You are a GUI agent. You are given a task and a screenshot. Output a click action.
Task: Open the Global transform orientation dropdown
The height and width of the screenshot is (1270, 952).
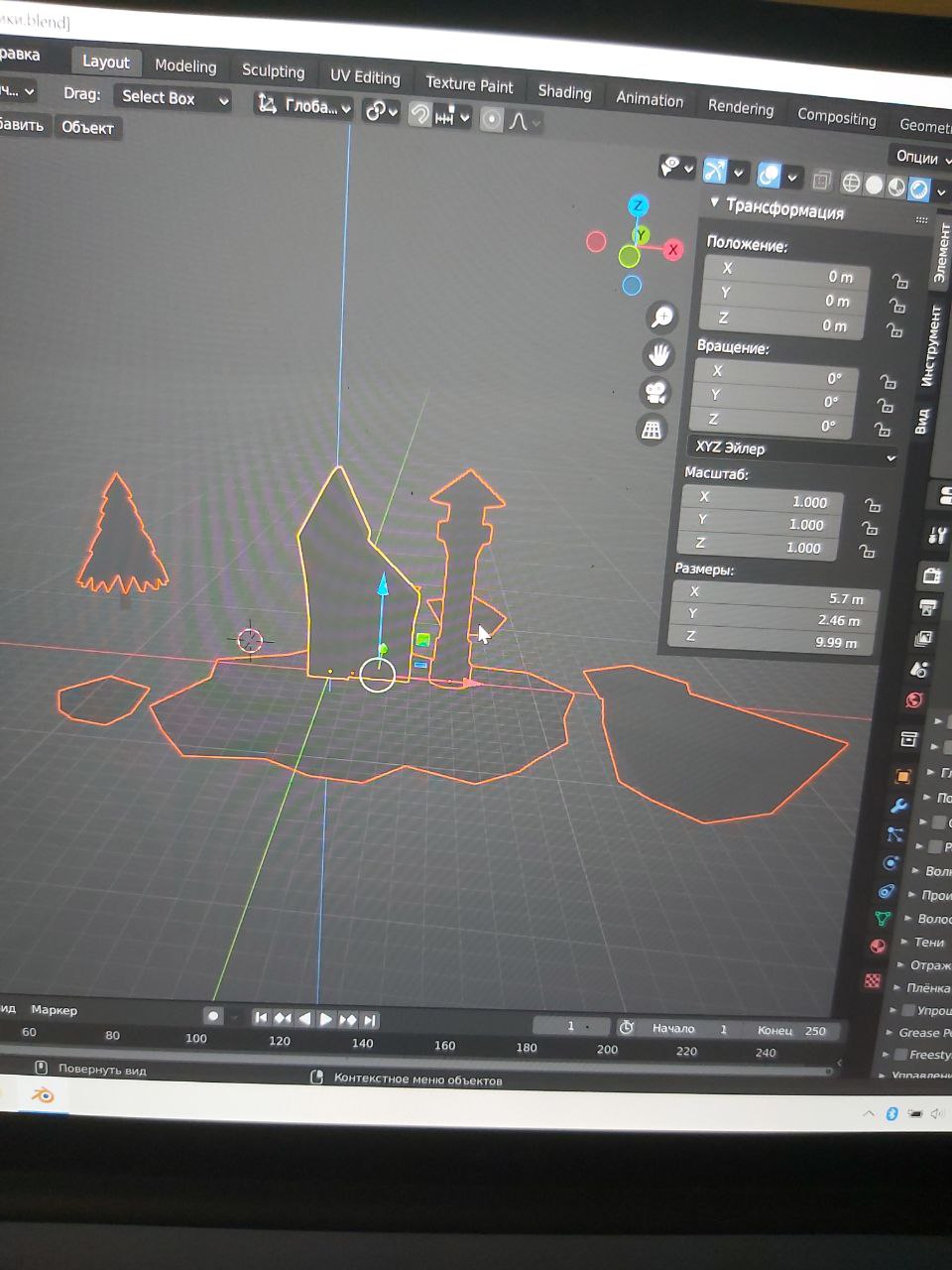click(304, 106)
